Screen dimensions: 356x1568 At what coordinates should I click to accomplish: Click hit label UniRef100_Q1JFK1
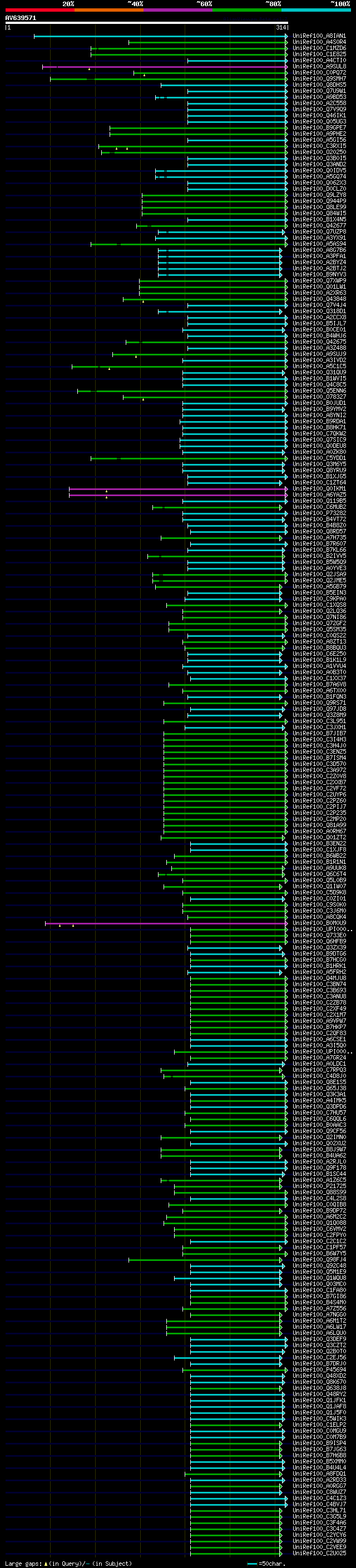319,1400
